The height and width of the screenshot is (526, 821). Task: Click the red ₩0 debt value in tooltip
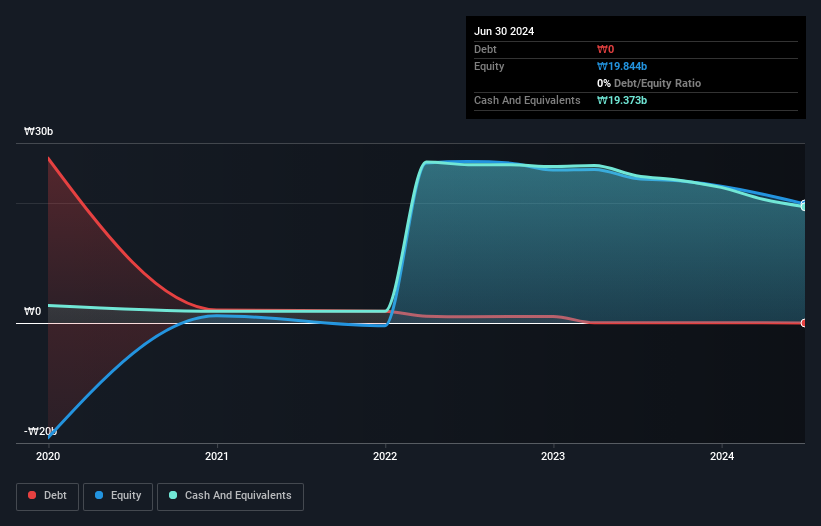pos(605,49)
